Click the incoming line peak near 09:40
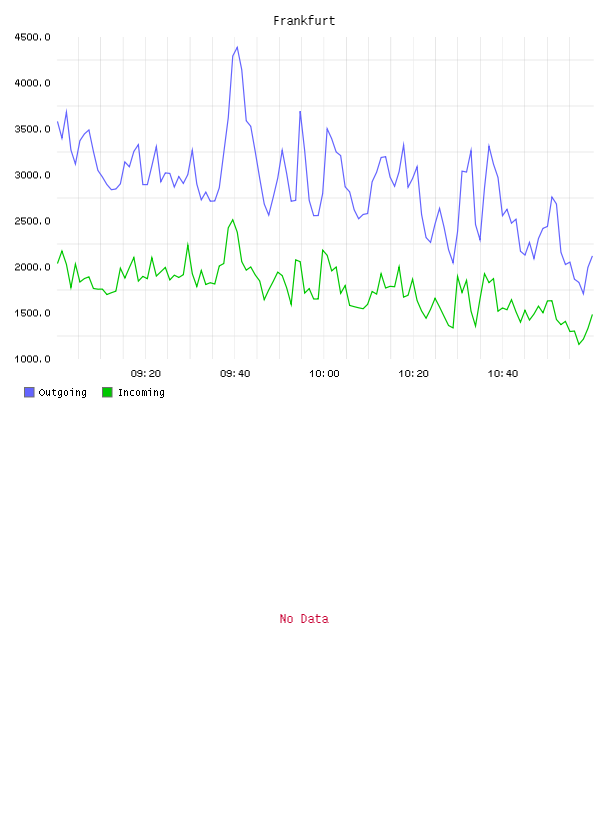 pyautogui.click(x=233, y=220)
